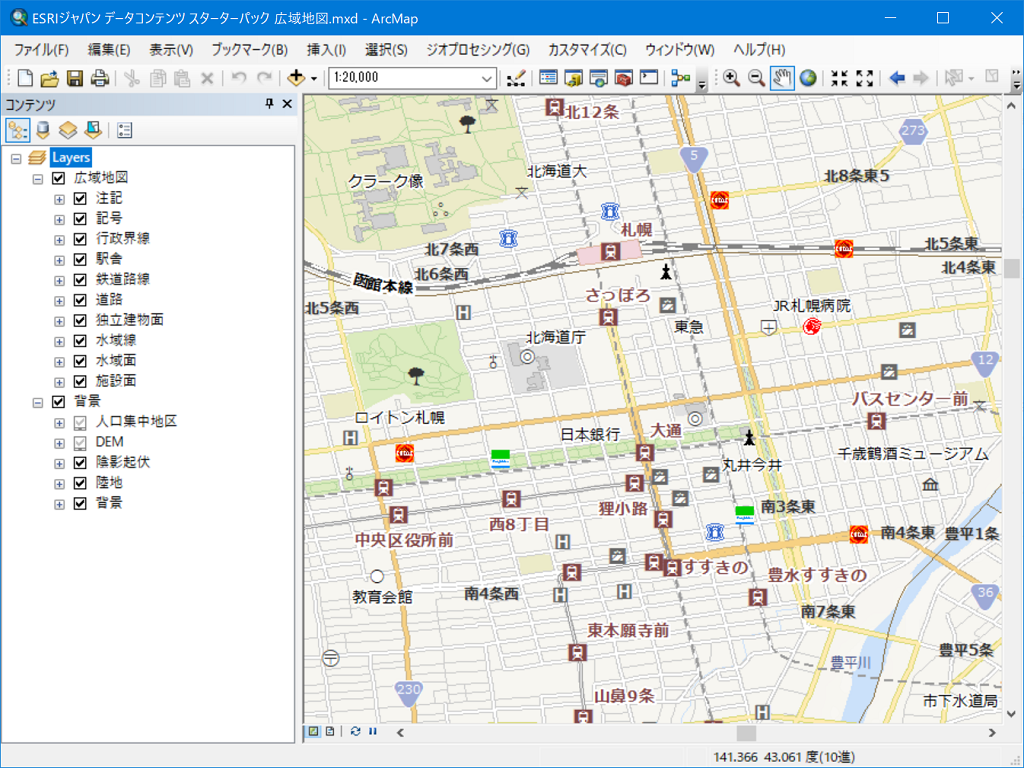Expand the 水域線 layer
Screen dimensions: 1024x768
(59, 342)
